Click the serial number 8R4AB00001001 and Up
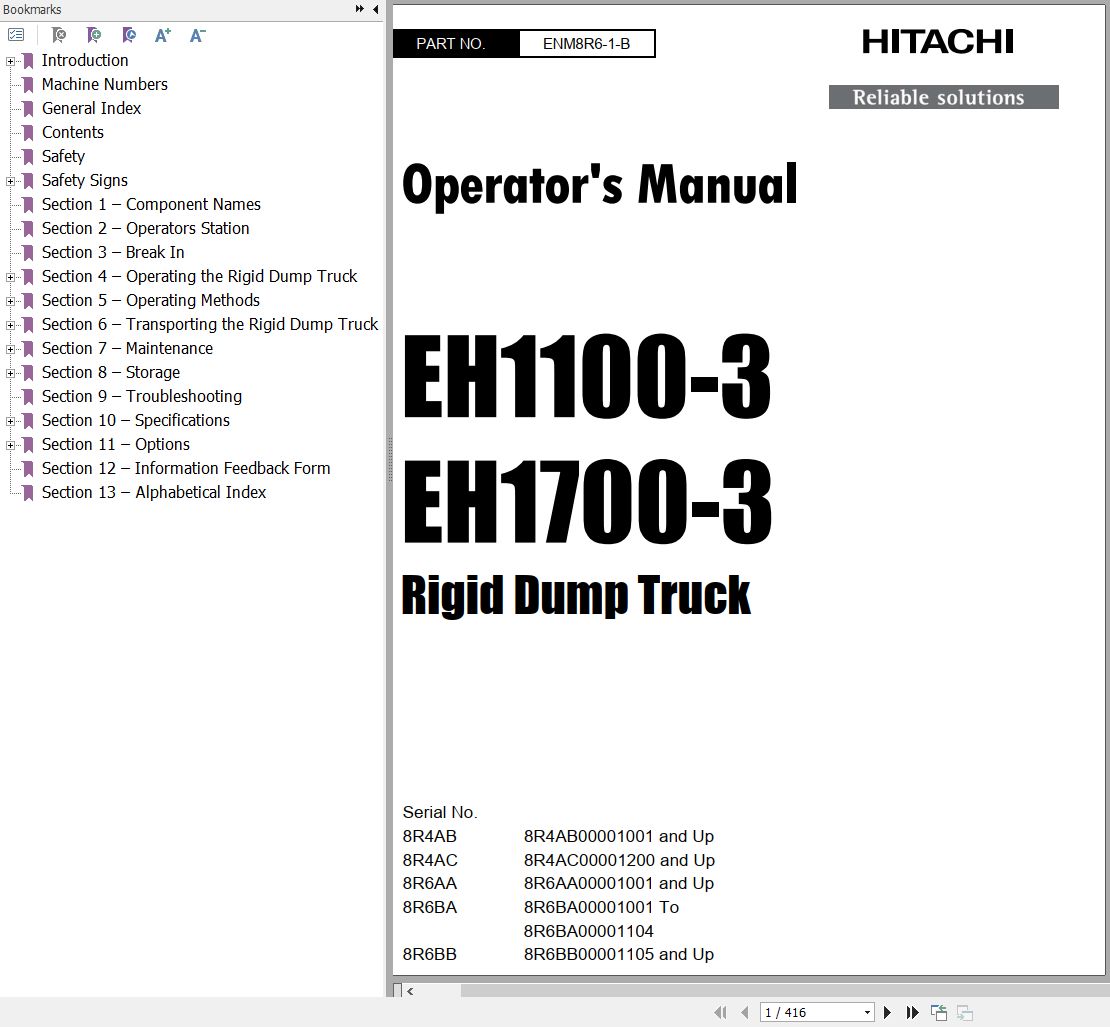 click(x=619, y=837)
